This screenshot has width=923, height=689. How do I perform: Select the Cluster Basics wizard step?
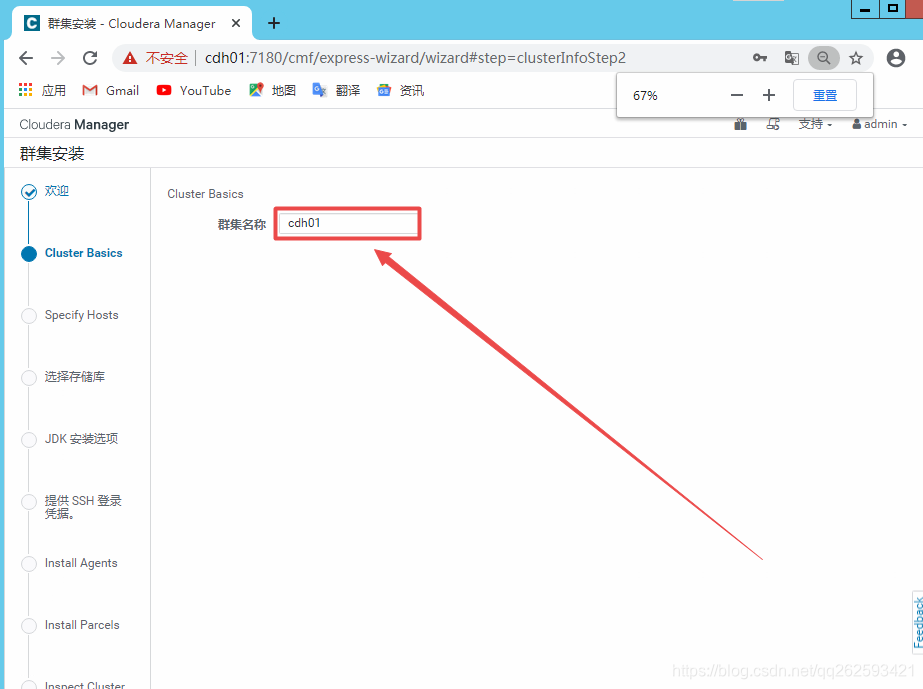pos(84,253)
